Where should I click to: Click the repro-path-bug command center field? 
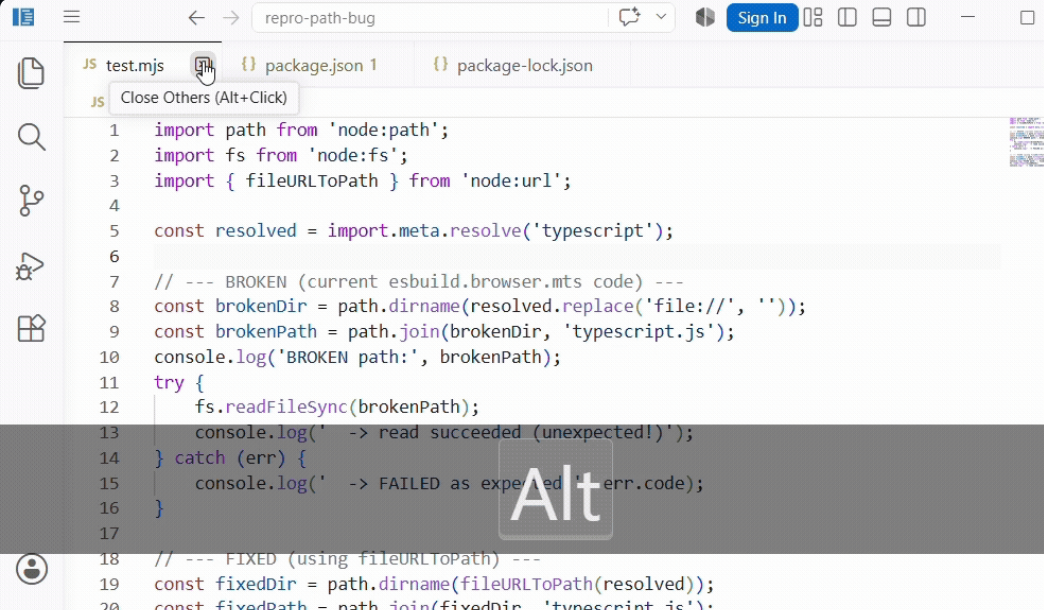click(429, 18)
